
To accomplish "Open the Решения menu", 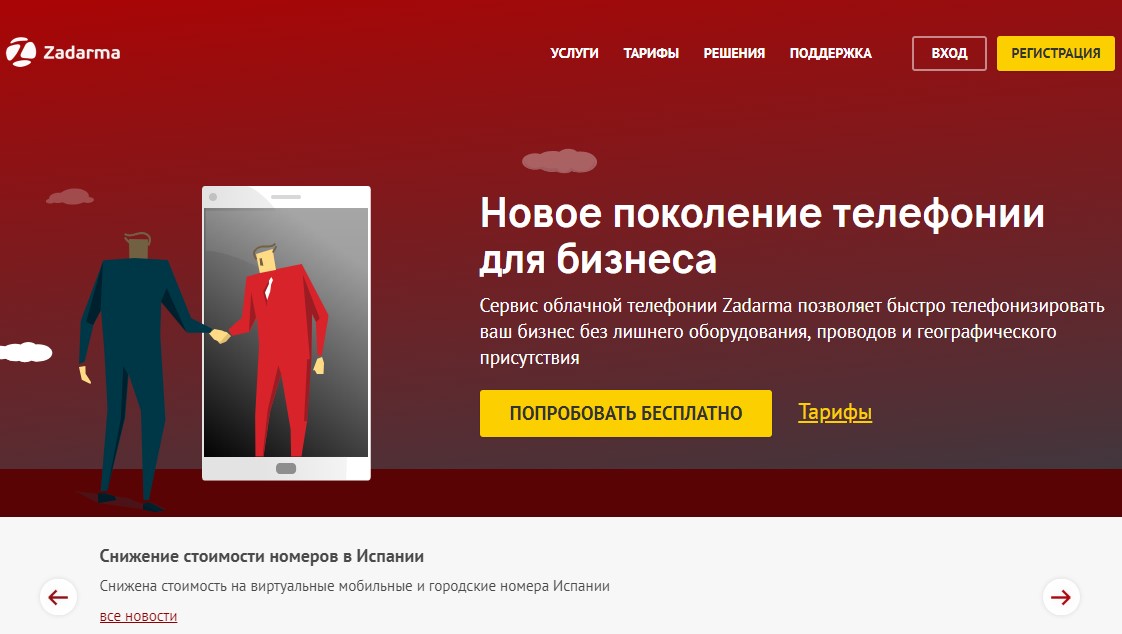I will click(x=733, y=53).
